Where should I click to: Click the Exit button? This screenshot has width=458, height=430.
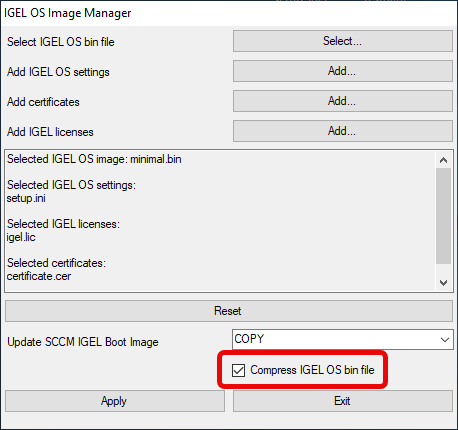(x=343, y=401)
